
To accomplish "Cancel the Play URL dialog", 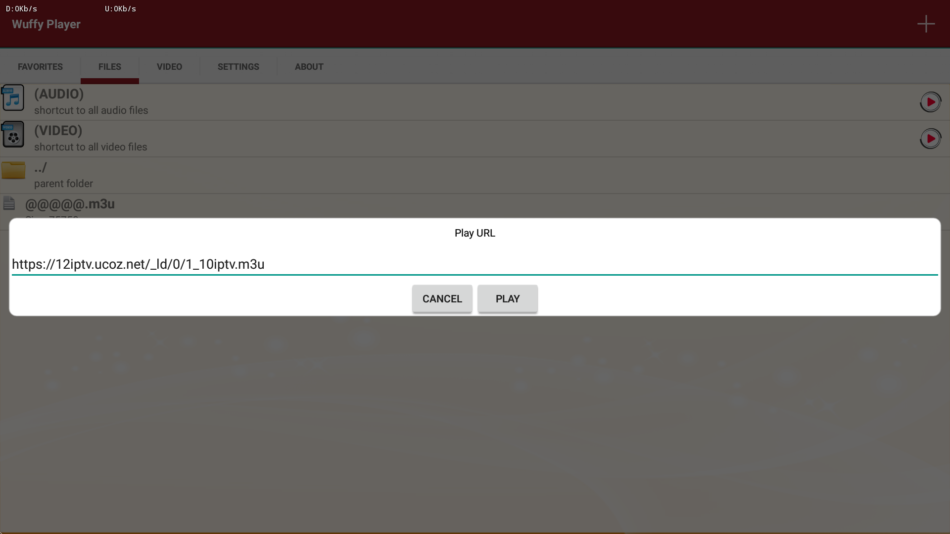I will (x=442, y=299).
